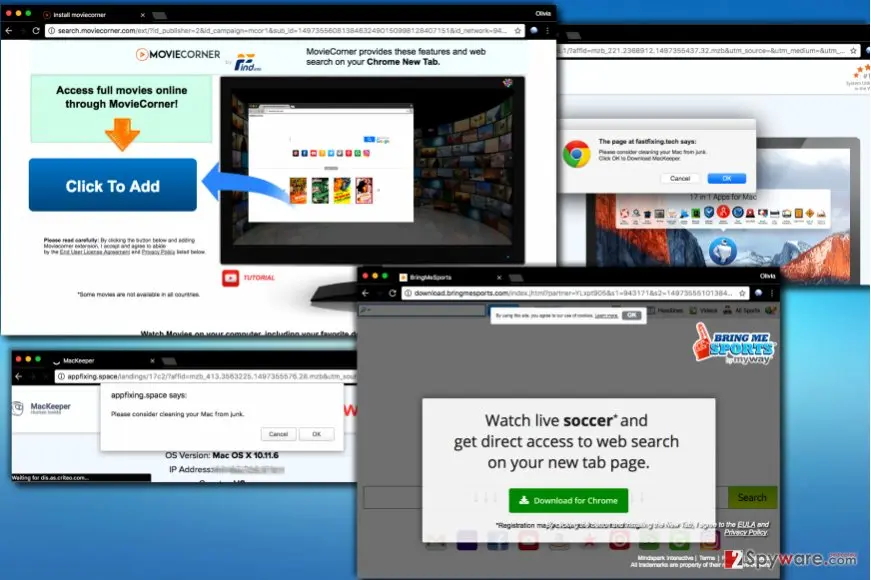This screenshot has height=580, width=871.
Task: Click Download for Chrome button
Action: pos(568,501)
